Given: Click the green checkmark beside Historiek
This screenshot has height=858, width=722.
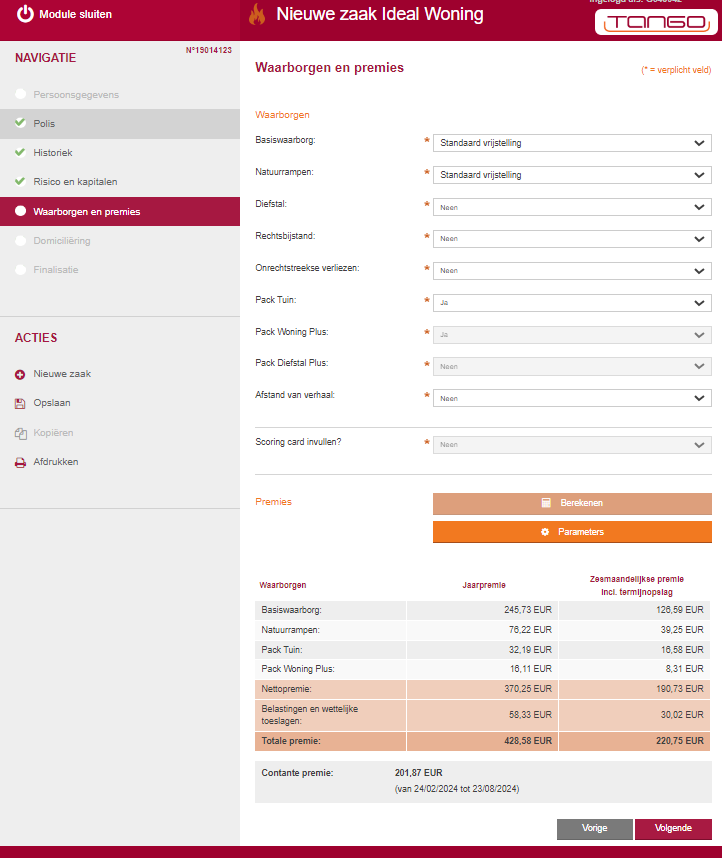Looking at the screenshot, I should (20, 152).
